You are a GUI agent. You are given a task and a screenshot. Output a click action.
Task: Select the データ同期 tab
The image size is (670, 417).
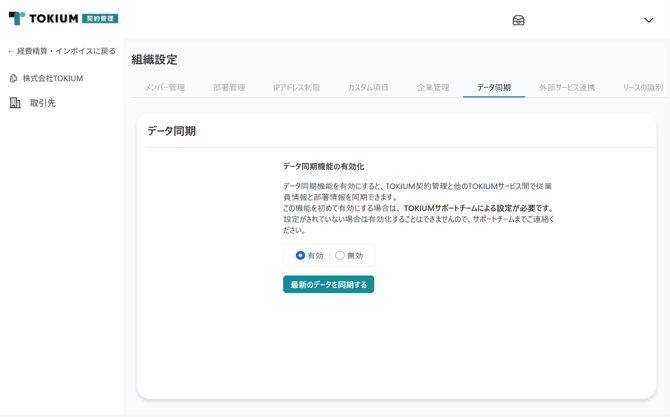click(x=494, y=88)
